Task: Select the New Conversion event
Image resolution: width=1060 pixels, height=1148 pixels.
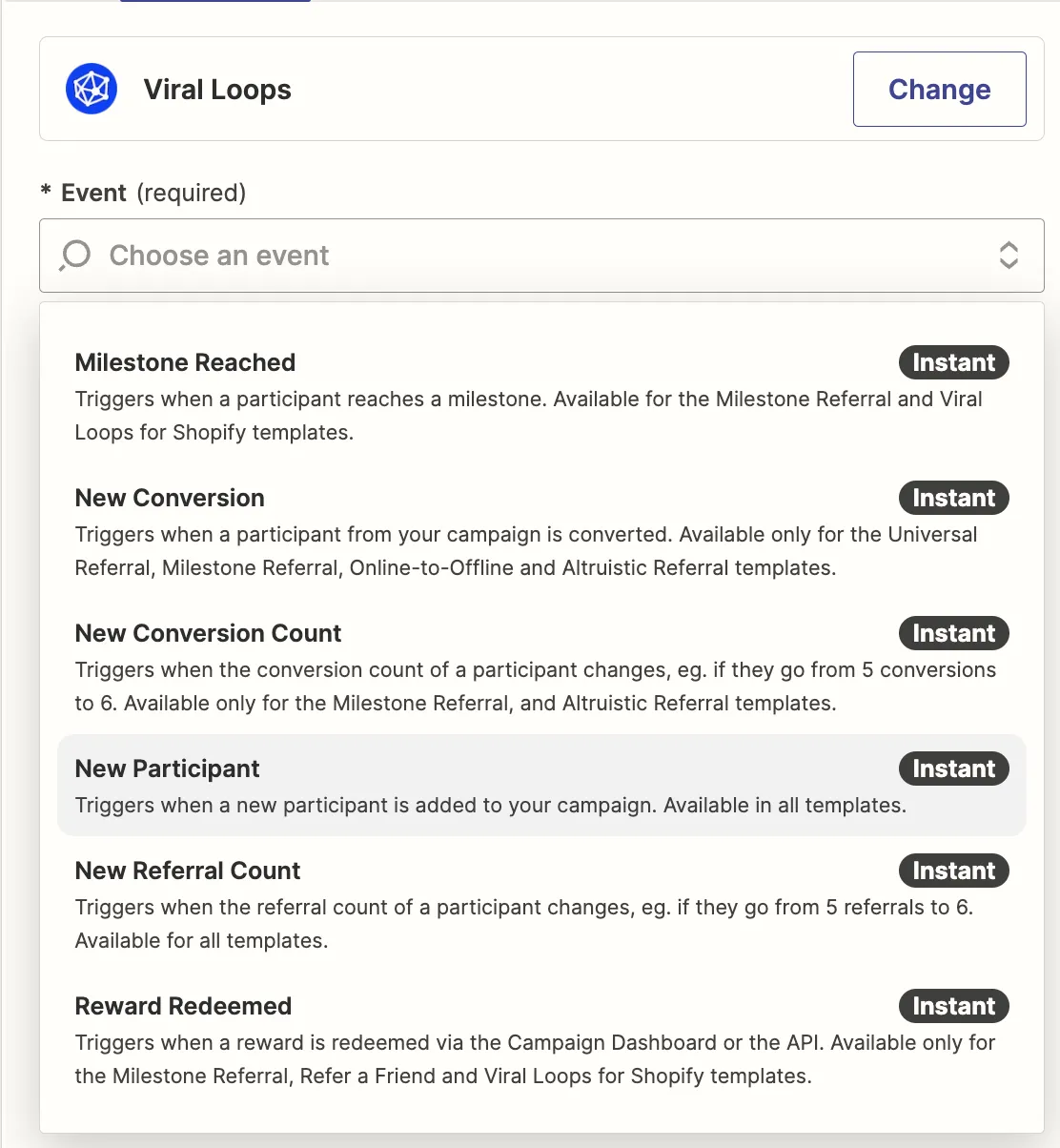Action: coord(541,531)
